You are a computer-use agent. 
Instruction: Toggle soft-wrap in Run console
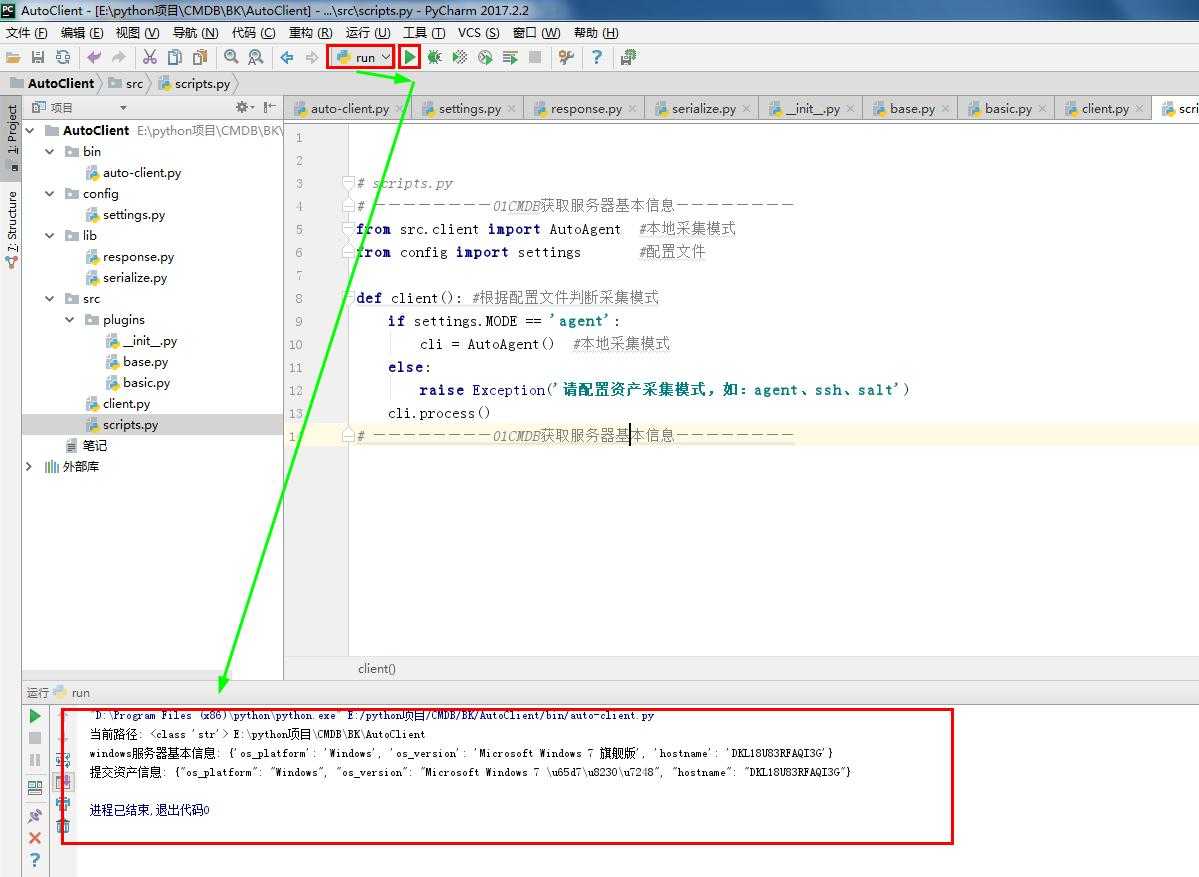click(63, 759)
